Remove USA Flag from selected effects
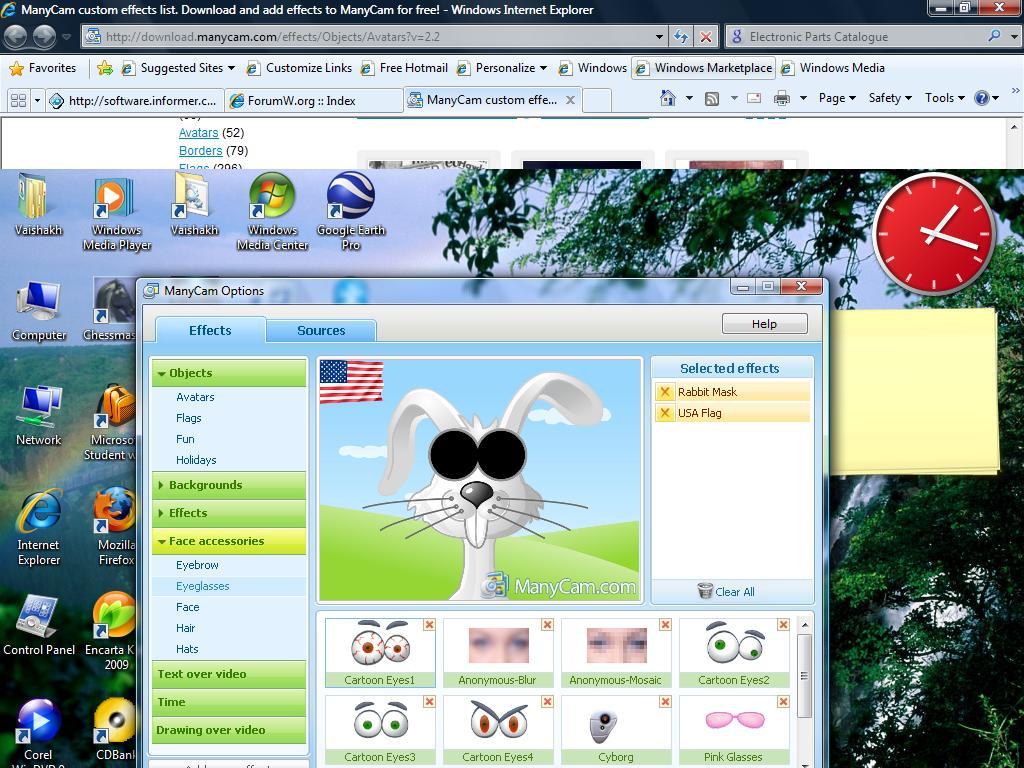This screenshot has height=768, width=1024. coord(665,413)
